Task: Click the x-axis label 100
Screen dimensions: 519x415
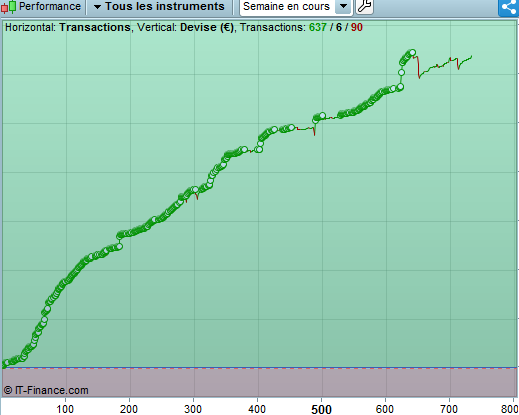Action: coord(65,409)
